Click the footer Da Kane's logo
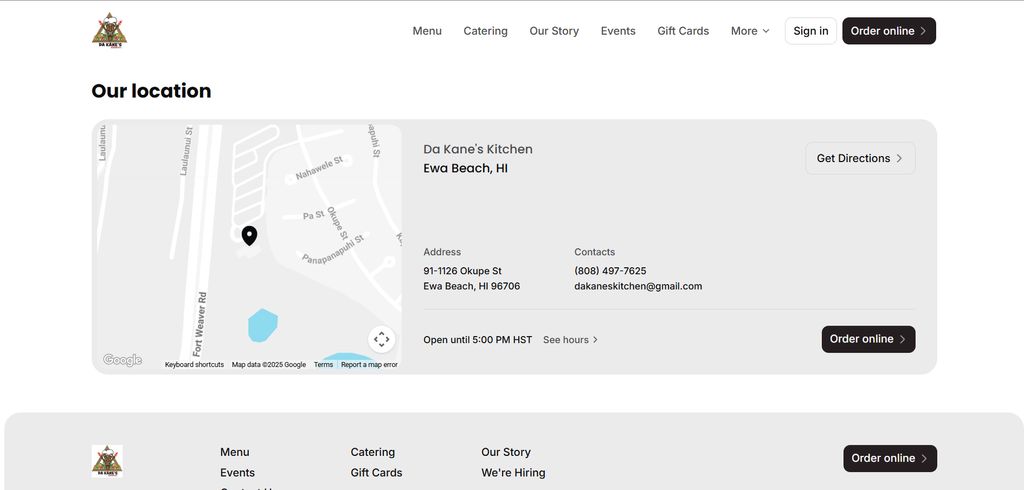The width and height of the screenshot is (1024, 490). point(107,460)
